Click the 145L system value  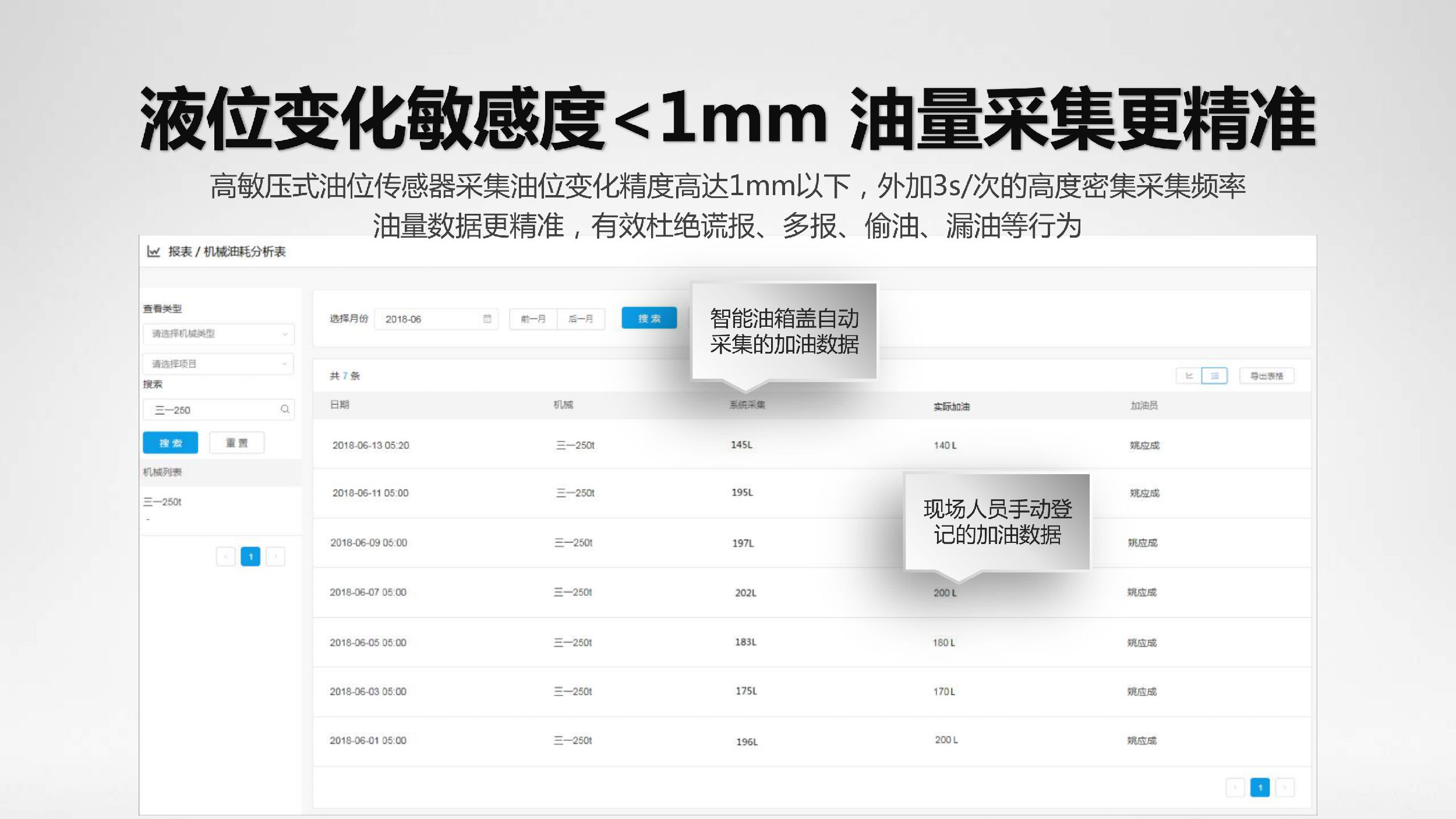(x=741, y=444)
